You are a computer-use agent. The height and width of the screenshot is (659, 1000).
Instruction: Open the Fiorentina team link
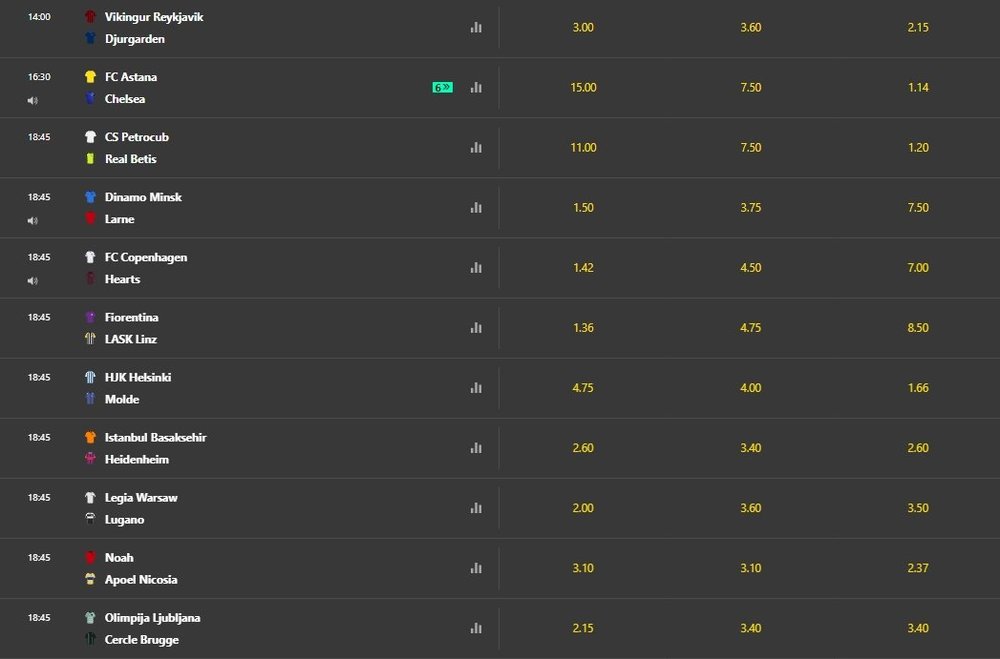click(x=131, y=317)
